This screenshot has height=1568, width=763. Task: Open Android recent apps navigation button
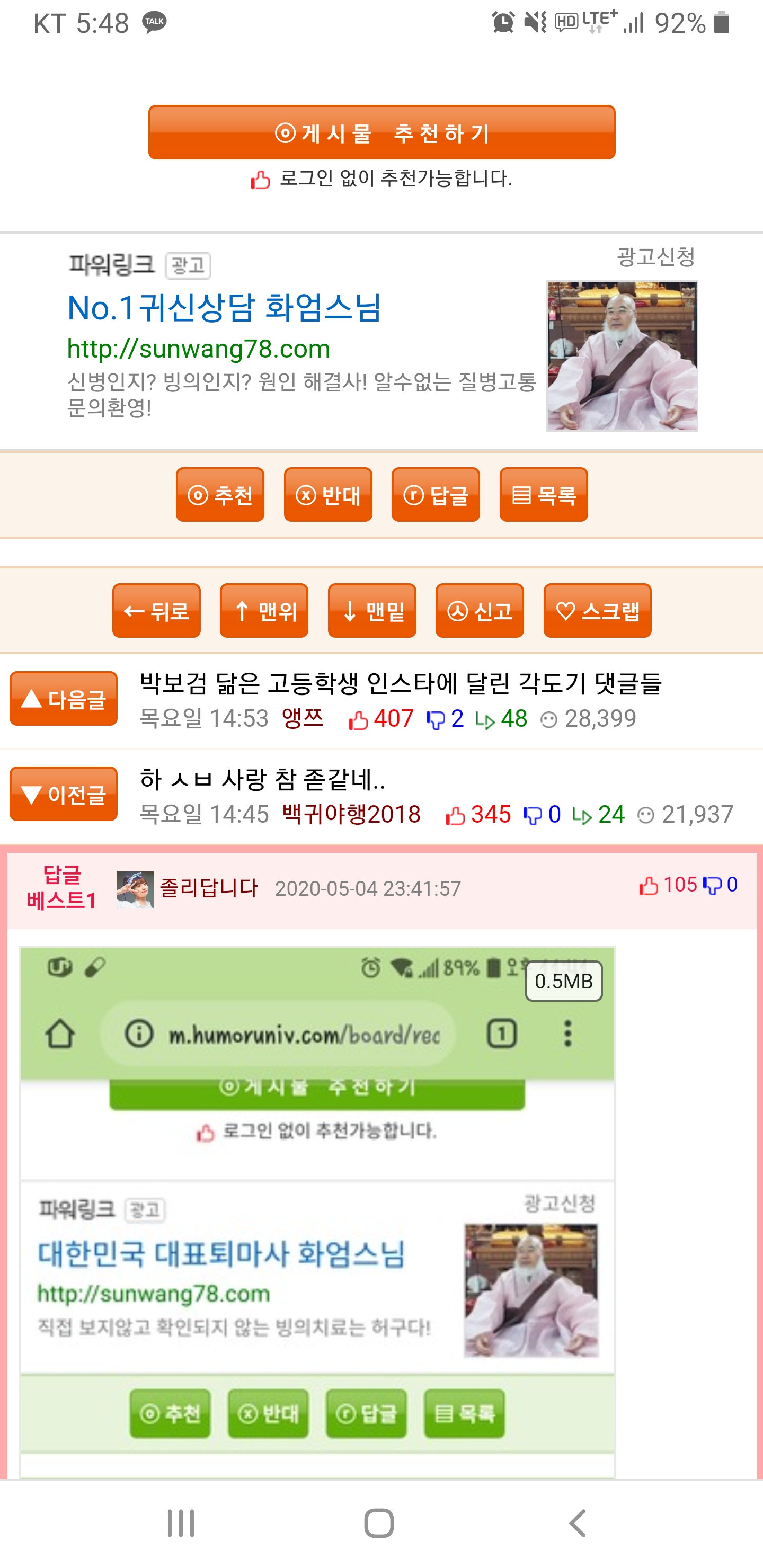(181, 1524)
